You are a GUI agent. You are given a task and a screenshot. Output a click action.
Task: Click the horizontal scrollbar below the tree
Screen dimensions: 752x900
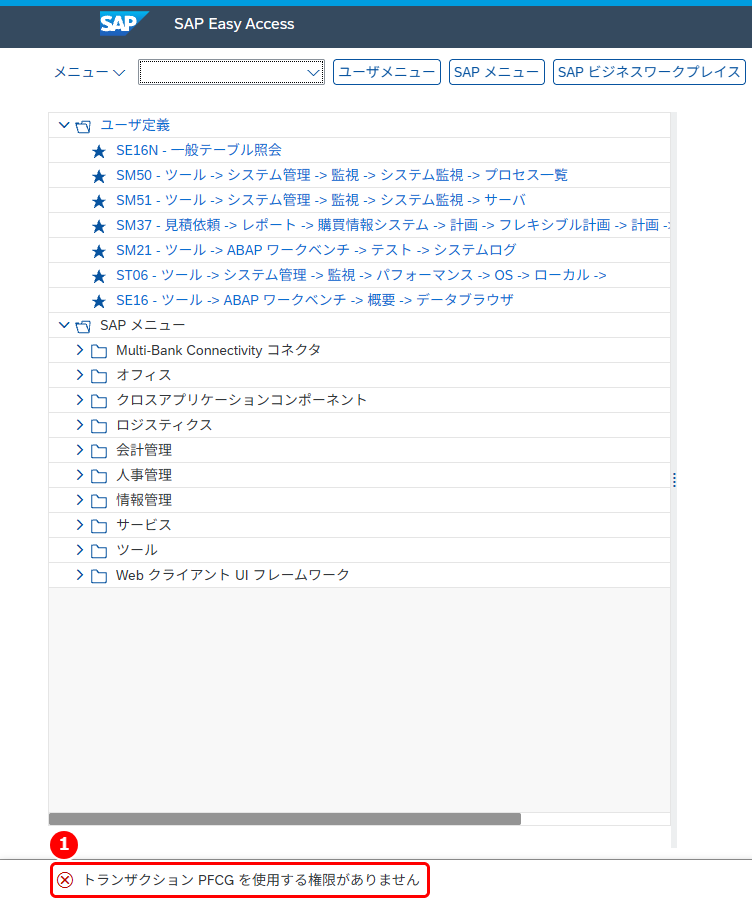(x=285, y=819)
